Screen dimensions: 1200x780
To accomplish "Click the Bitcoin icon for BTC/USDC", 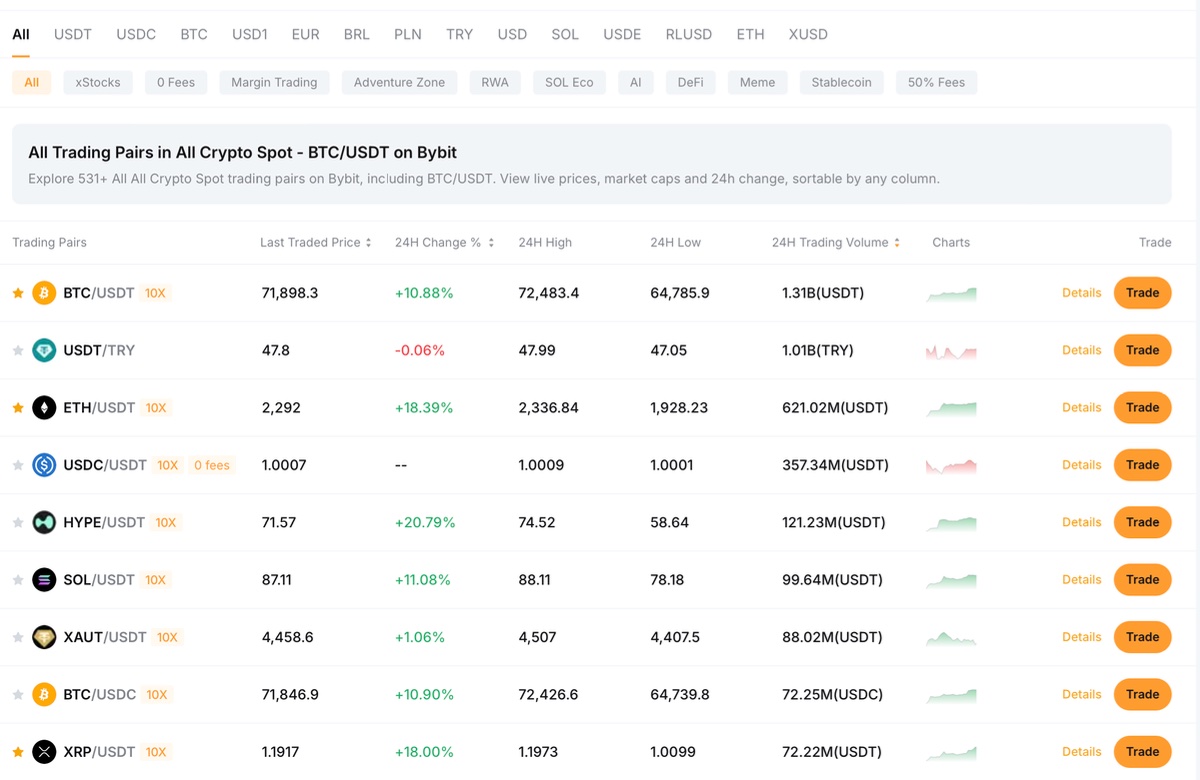I will [44, 694].
